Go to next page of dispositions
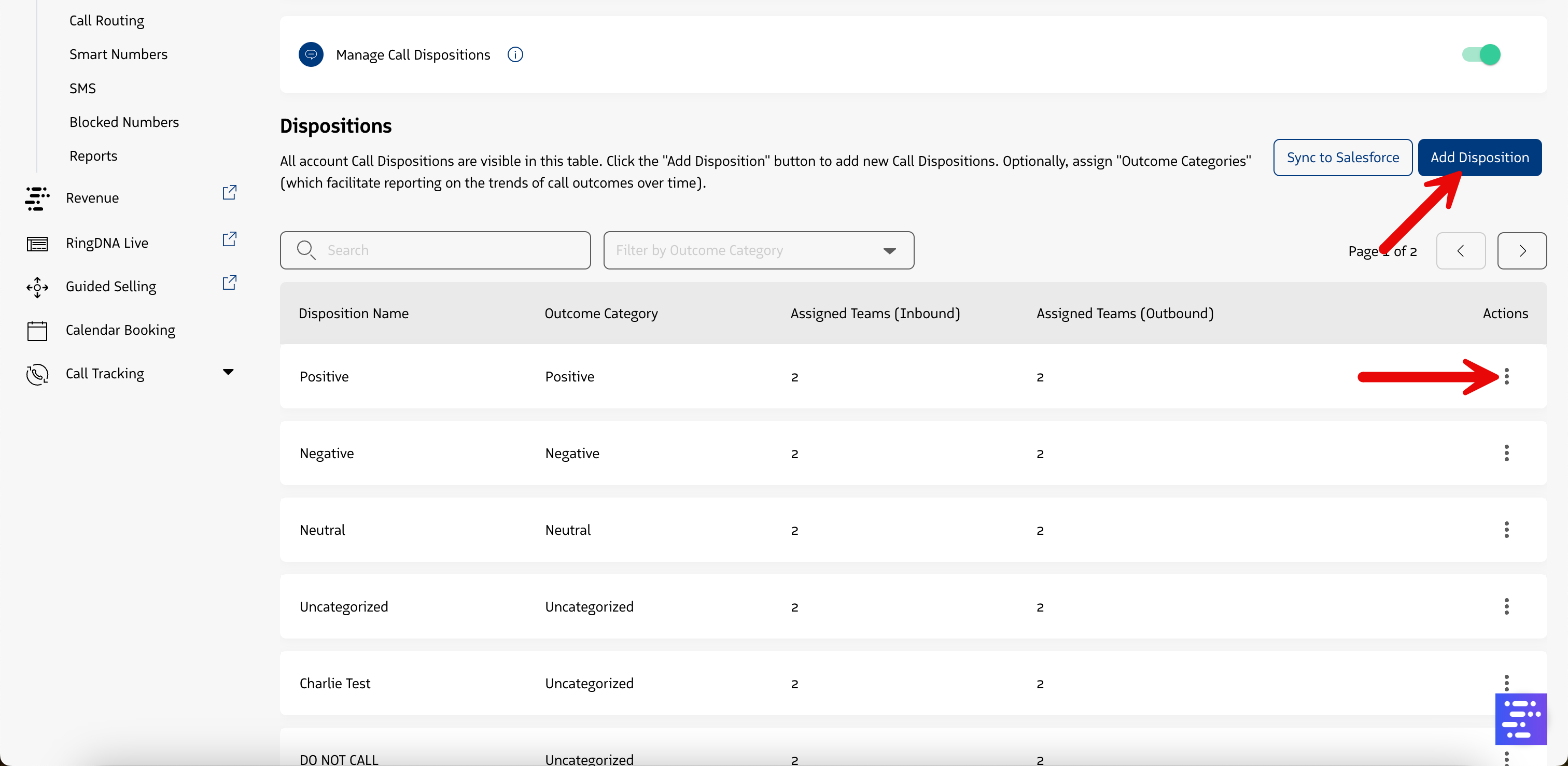1568x766 pixels. [x=1521, y=251]
